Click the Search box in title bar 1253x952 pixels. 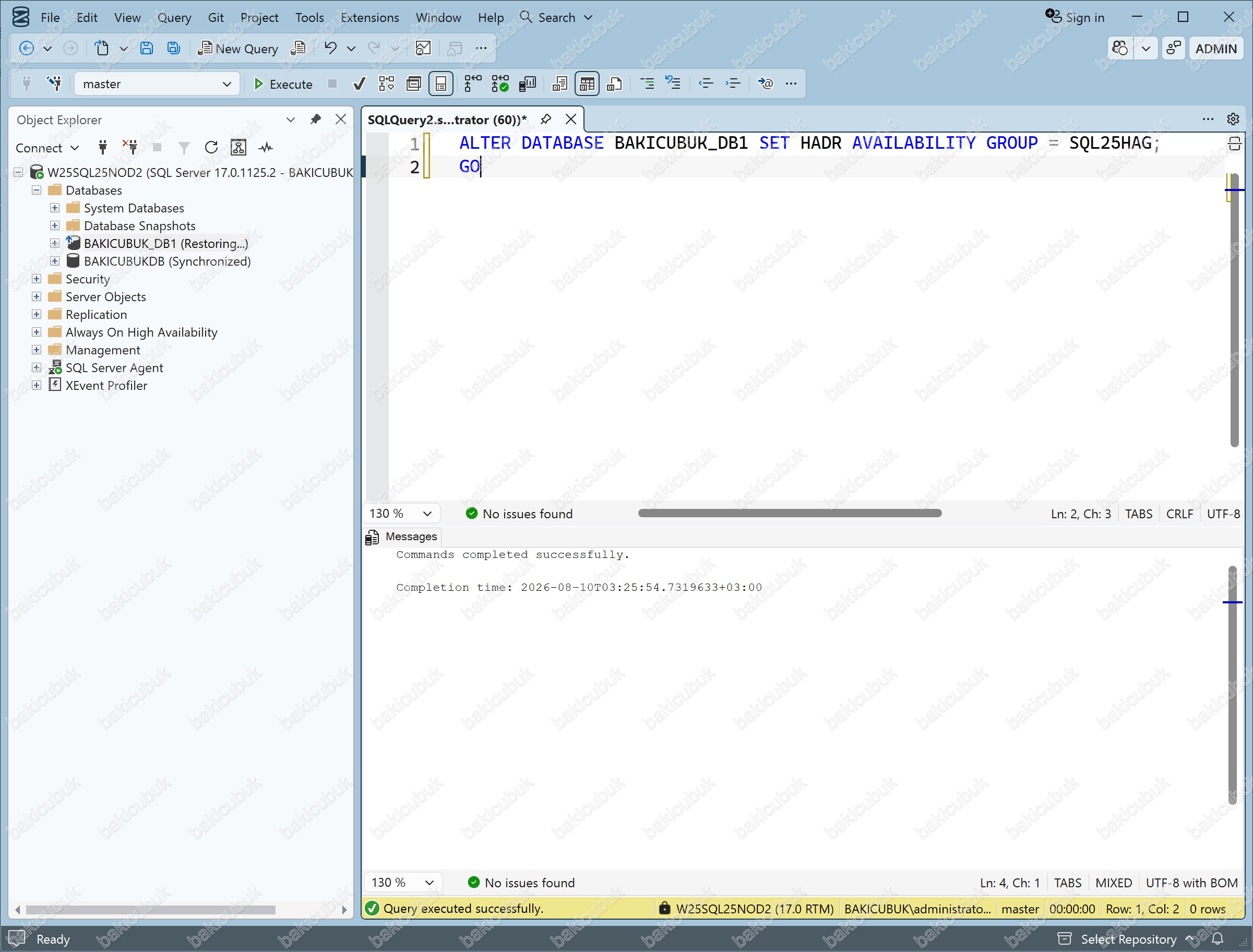tap(556, 18)
